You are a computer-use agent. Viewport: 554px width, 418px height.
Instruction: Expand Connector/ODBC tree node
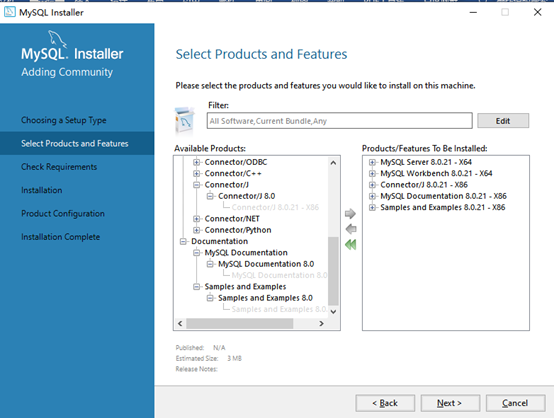196,162
